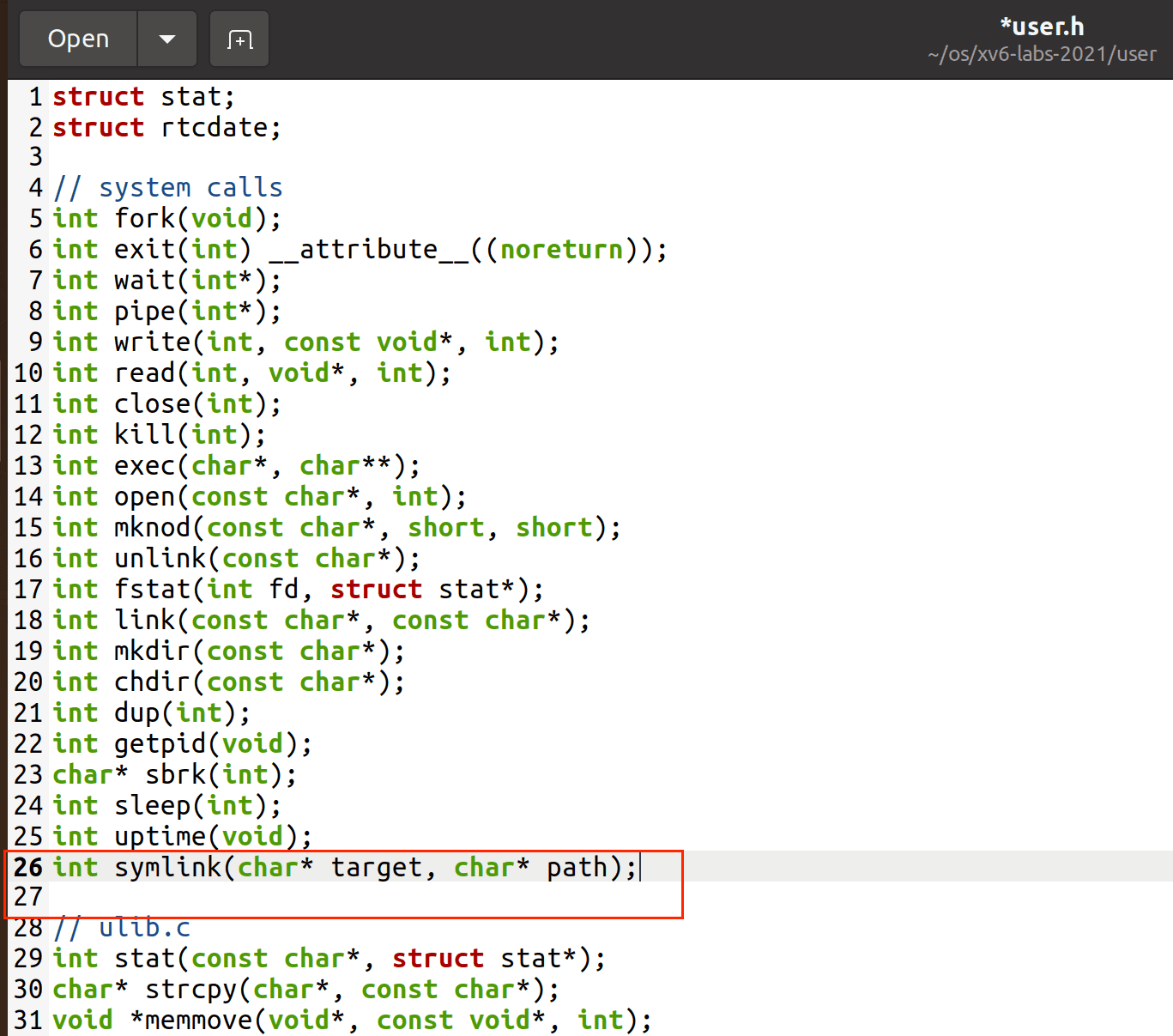Click the Open button
1173x1036 pixels.
pos(78,39)
